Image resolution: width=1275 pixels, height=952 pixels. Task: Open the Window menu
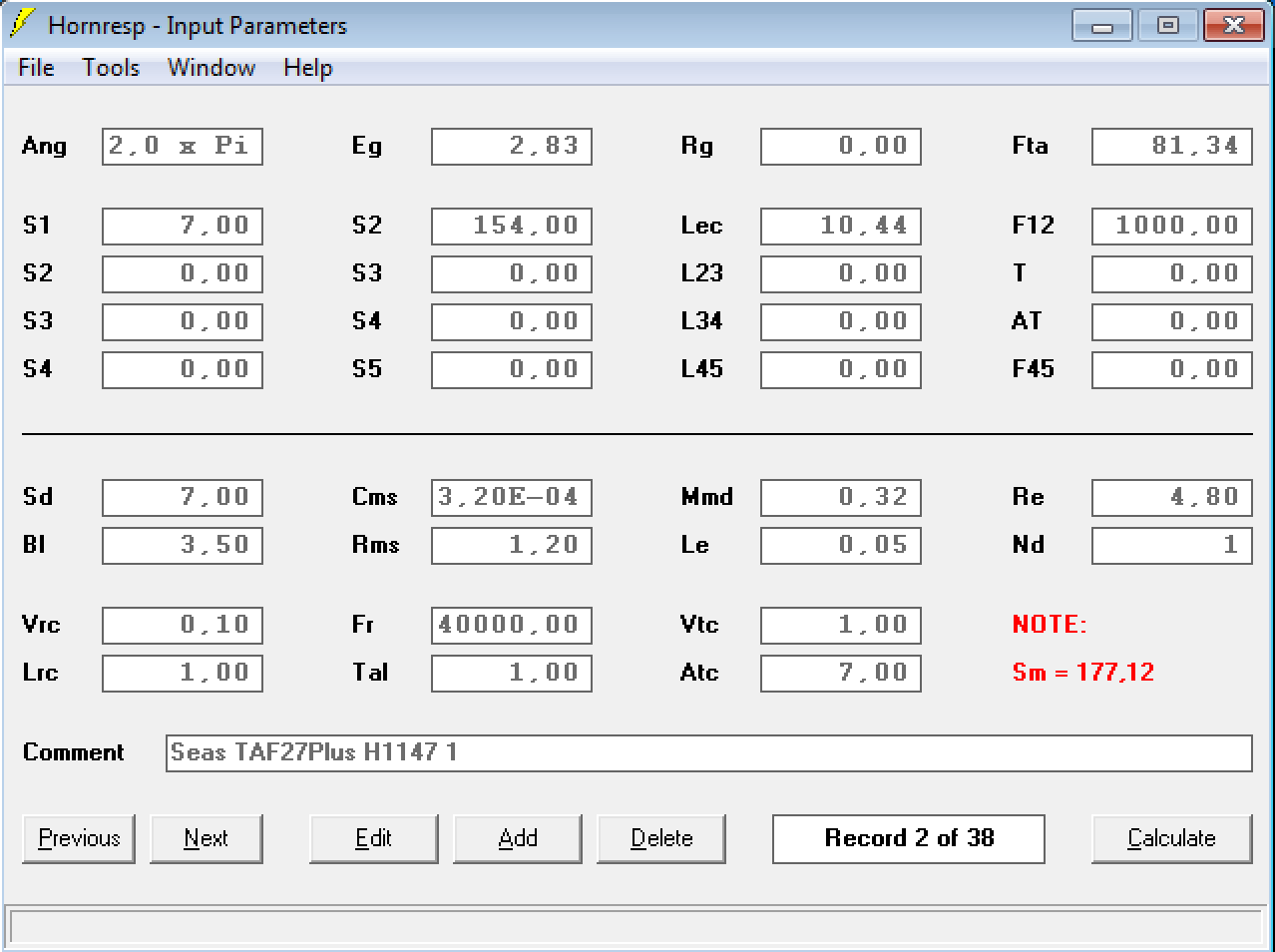(x=212, y=68)
